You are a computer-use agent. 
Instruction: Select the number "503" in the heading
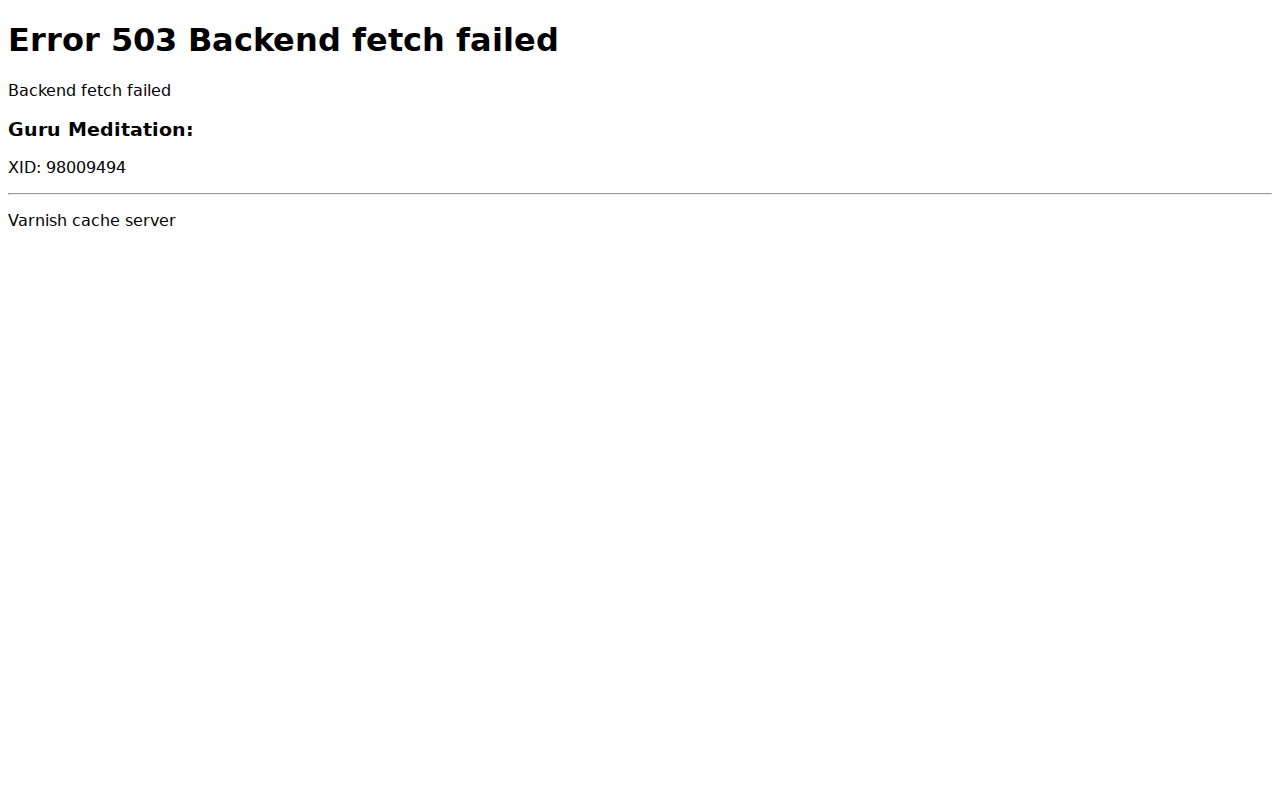click(x=144, y=40)
